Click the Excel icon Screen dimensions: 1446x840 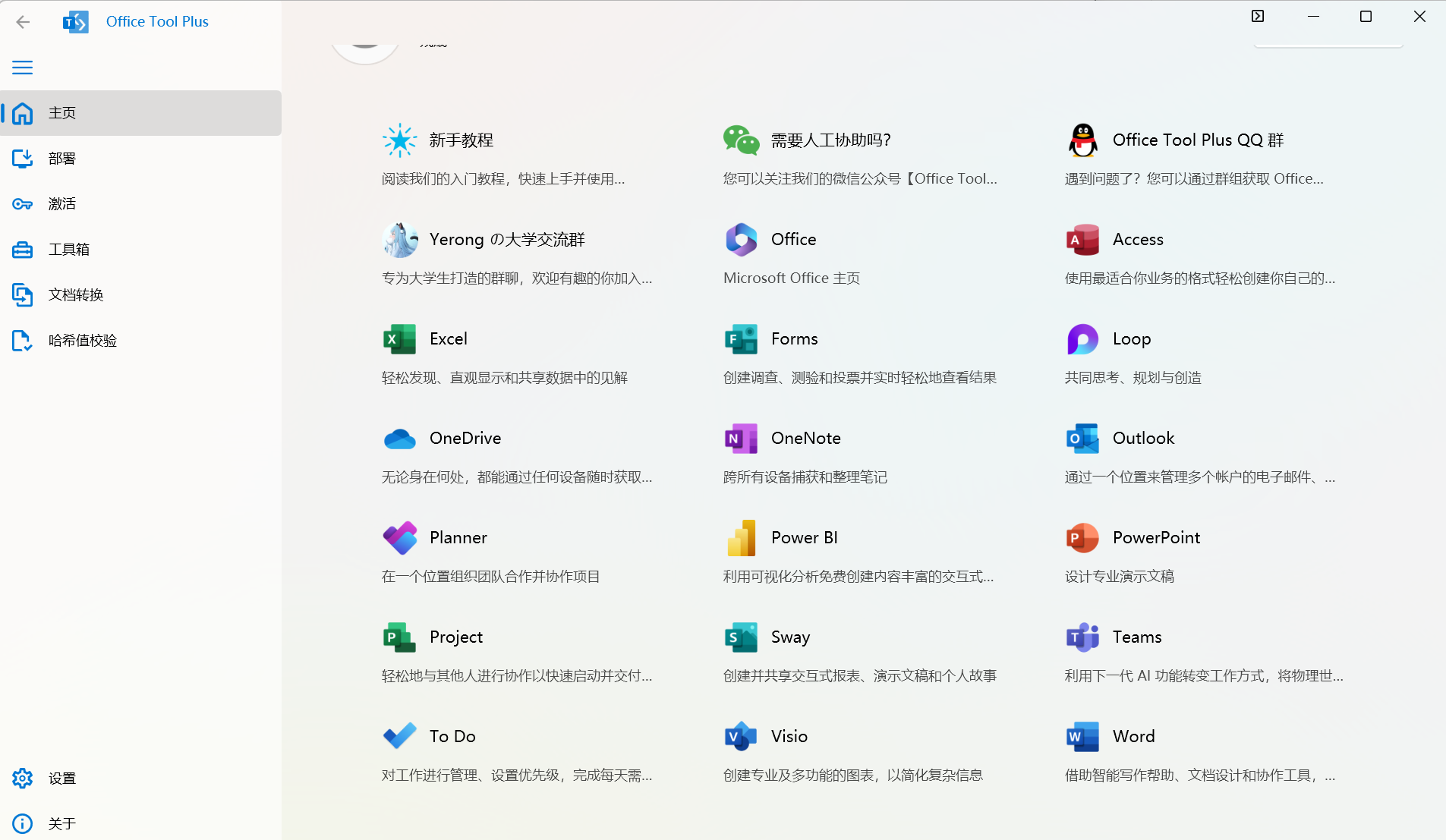(400, 339)
